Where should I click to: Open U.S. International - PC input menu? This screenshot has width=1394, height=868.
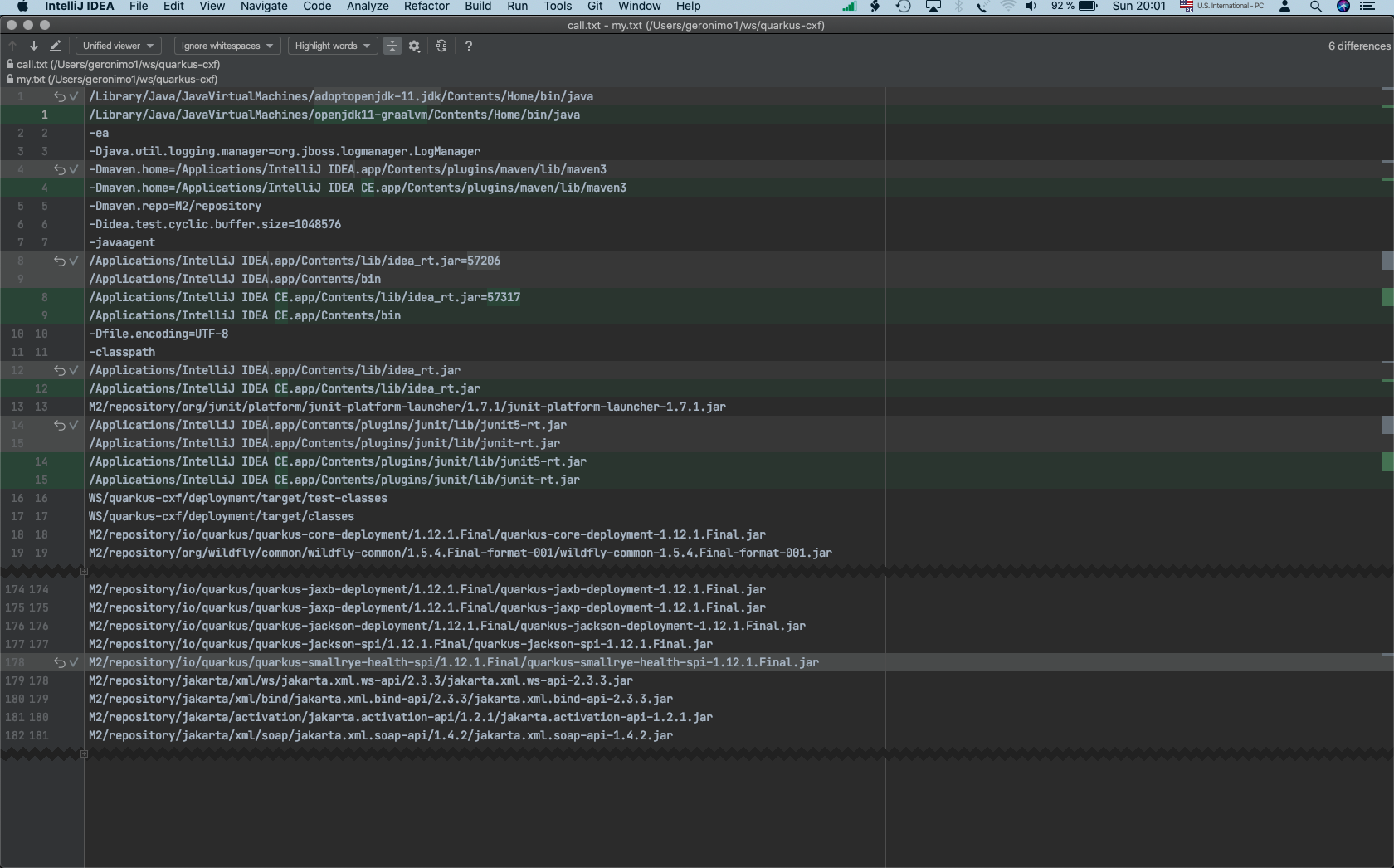1222,7
